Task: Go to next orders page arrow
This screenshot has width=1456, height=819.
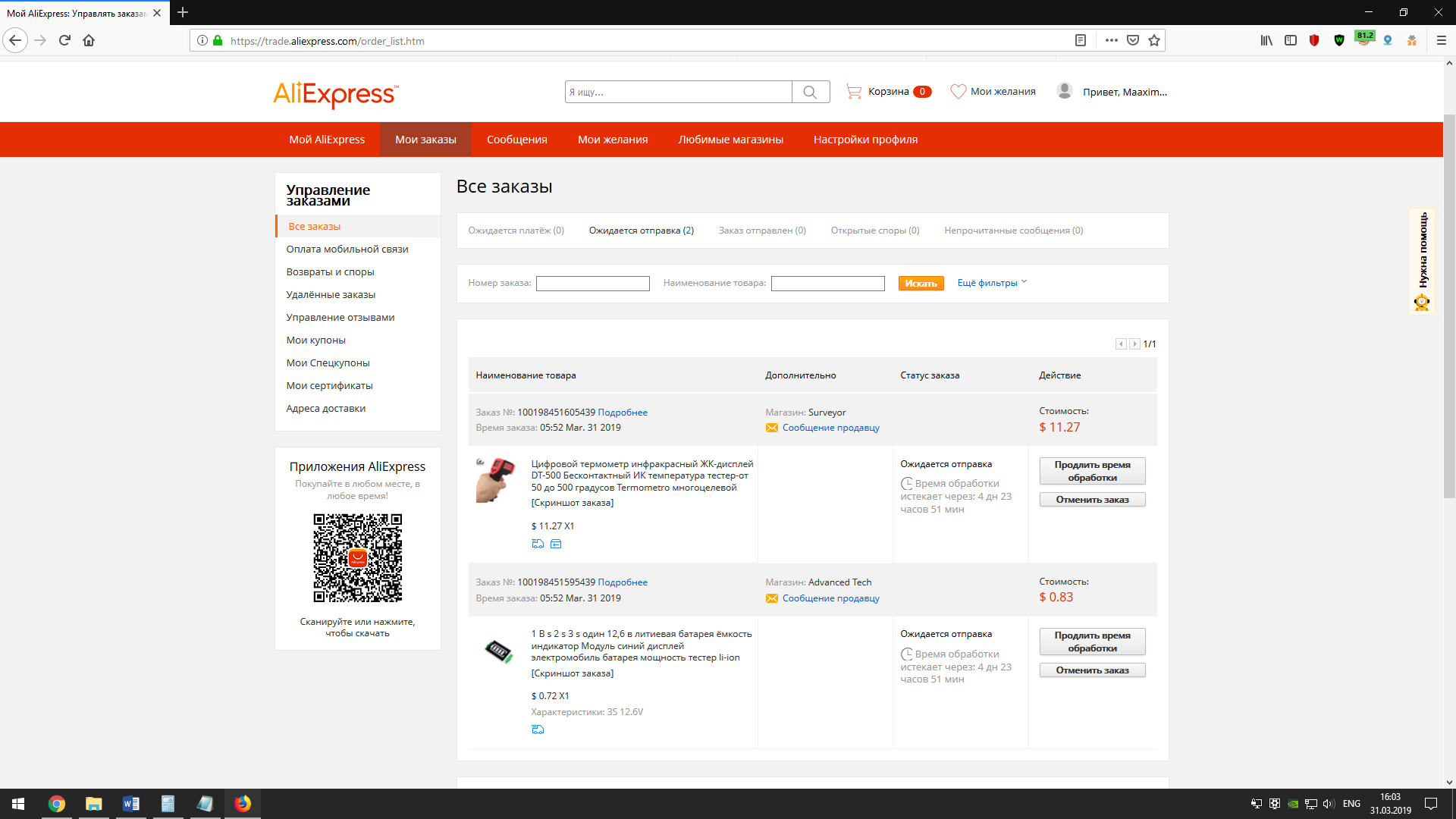Action: pos(1134,344)
